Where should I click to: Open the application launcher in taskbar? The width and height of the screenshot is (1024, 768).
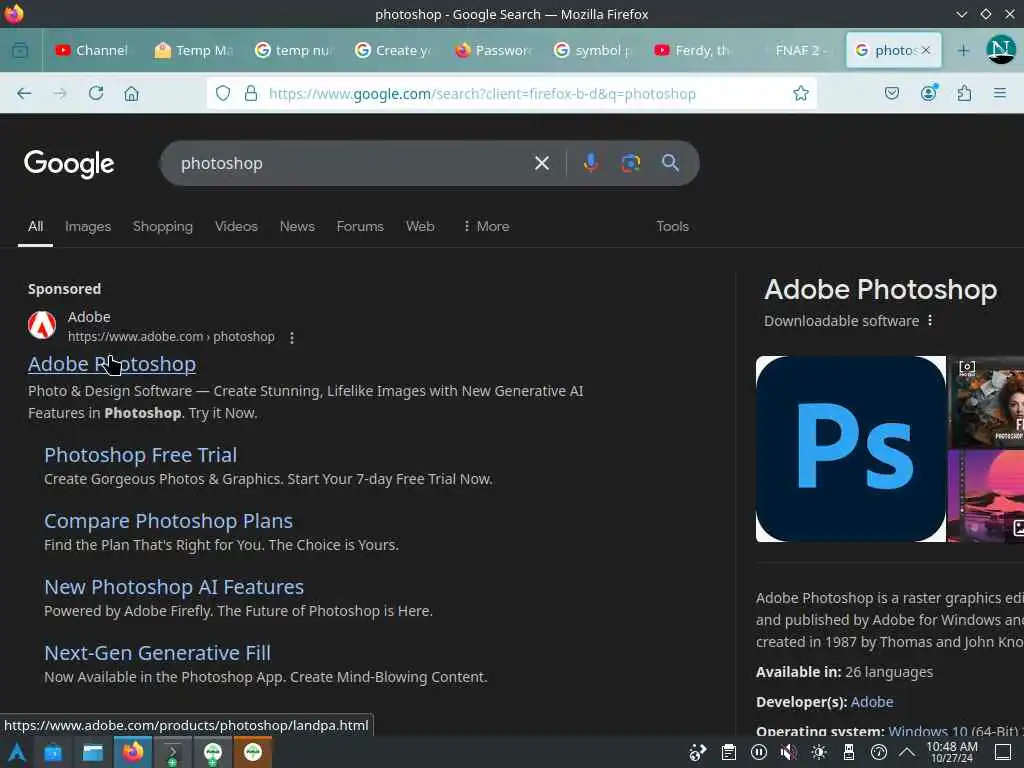(x=16, y=752)
